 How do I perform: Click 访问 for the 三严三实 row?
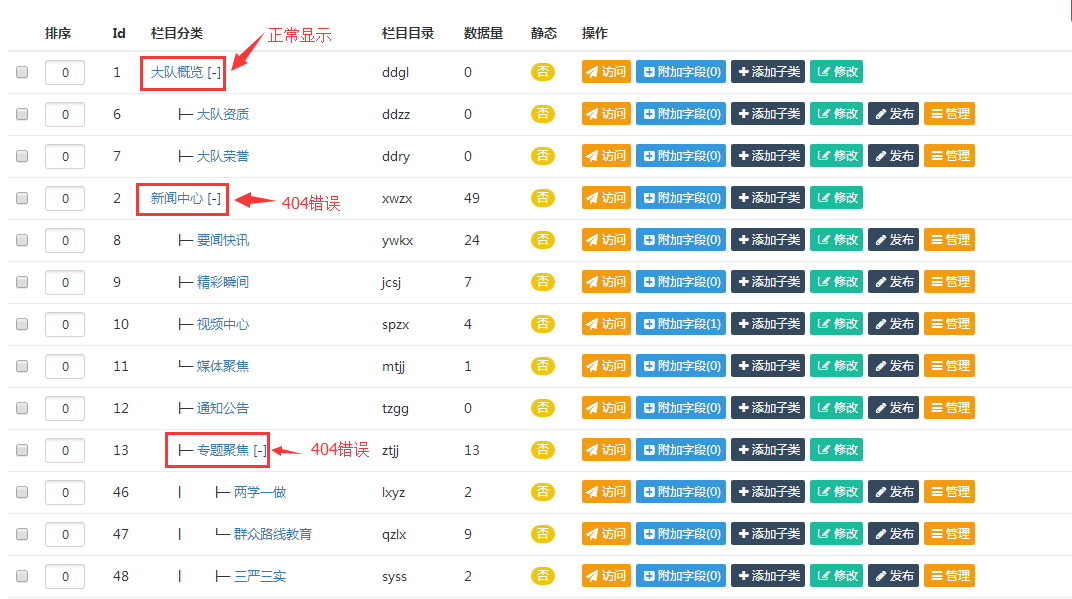(x=606, y=576)
